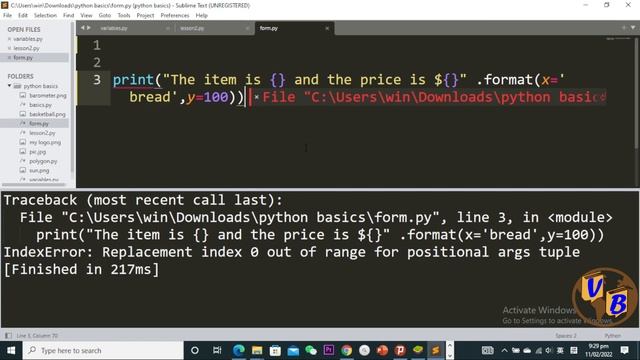Image resolution: width=640 pixels, height=360 pixels.
Task: Open Adobe Premiere from taskbar
Action: (x=329, y=350)
